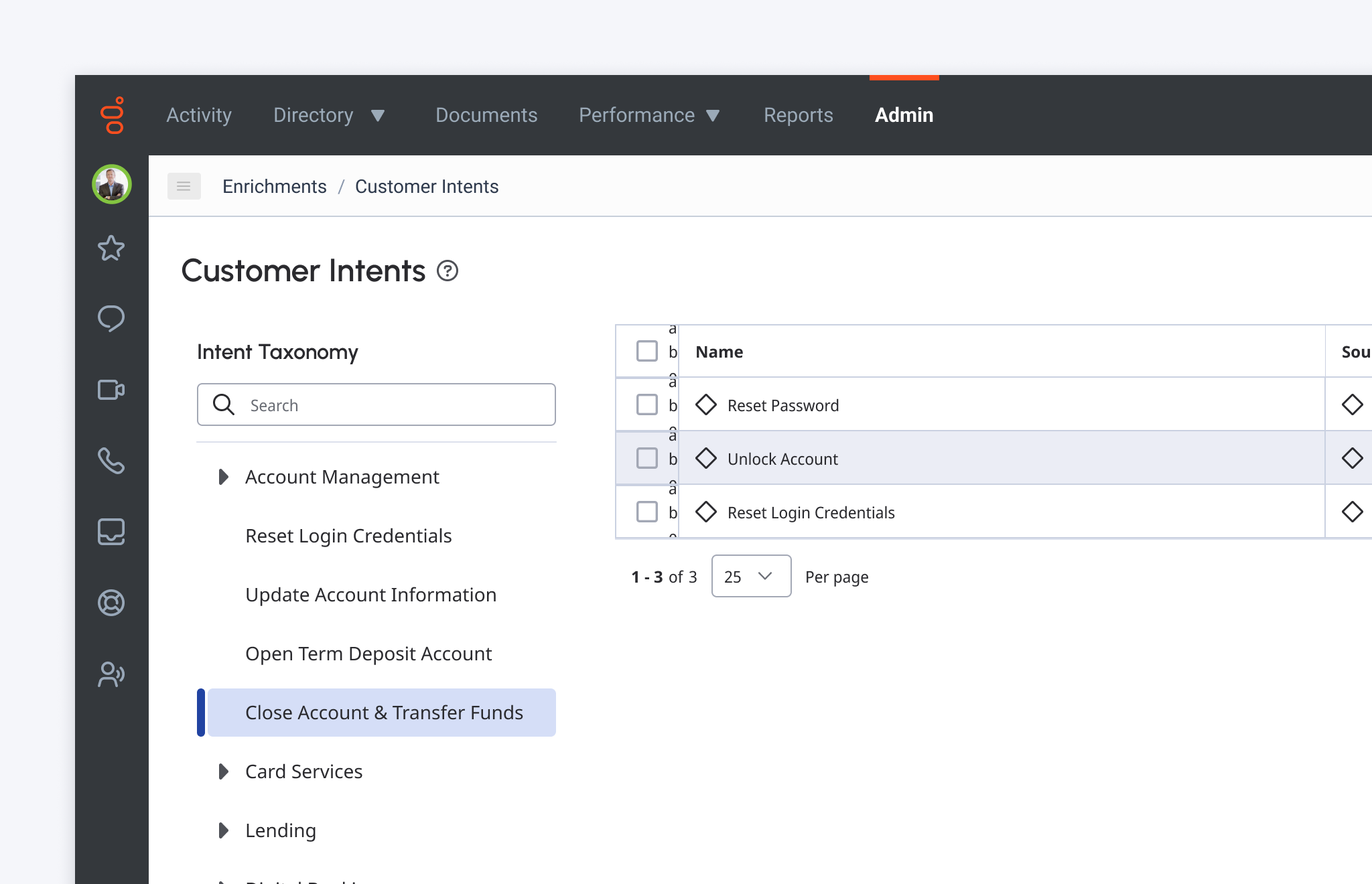Expand the Card Services tree node

(223, 771)
